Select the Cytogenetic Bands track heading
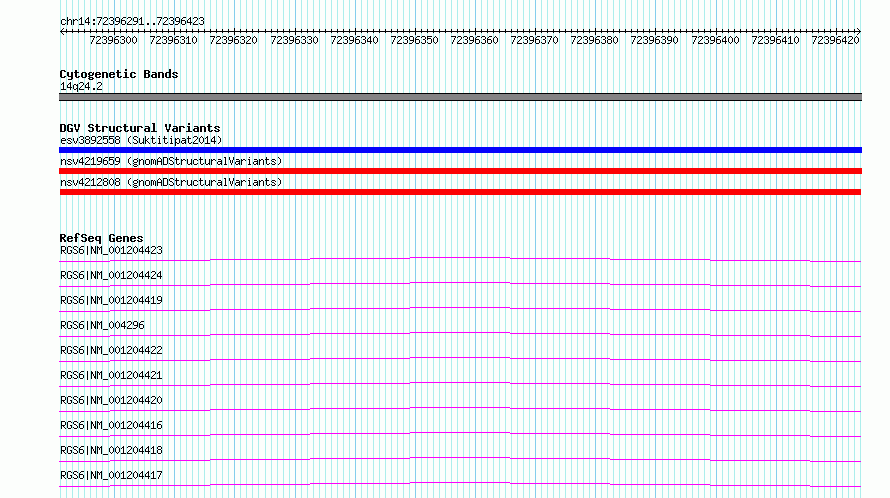890x498 pixels. tap(119, 74)
